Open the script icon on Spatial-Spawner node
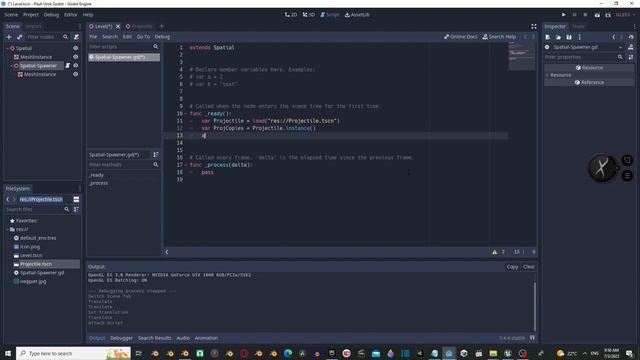 (68, 65)
